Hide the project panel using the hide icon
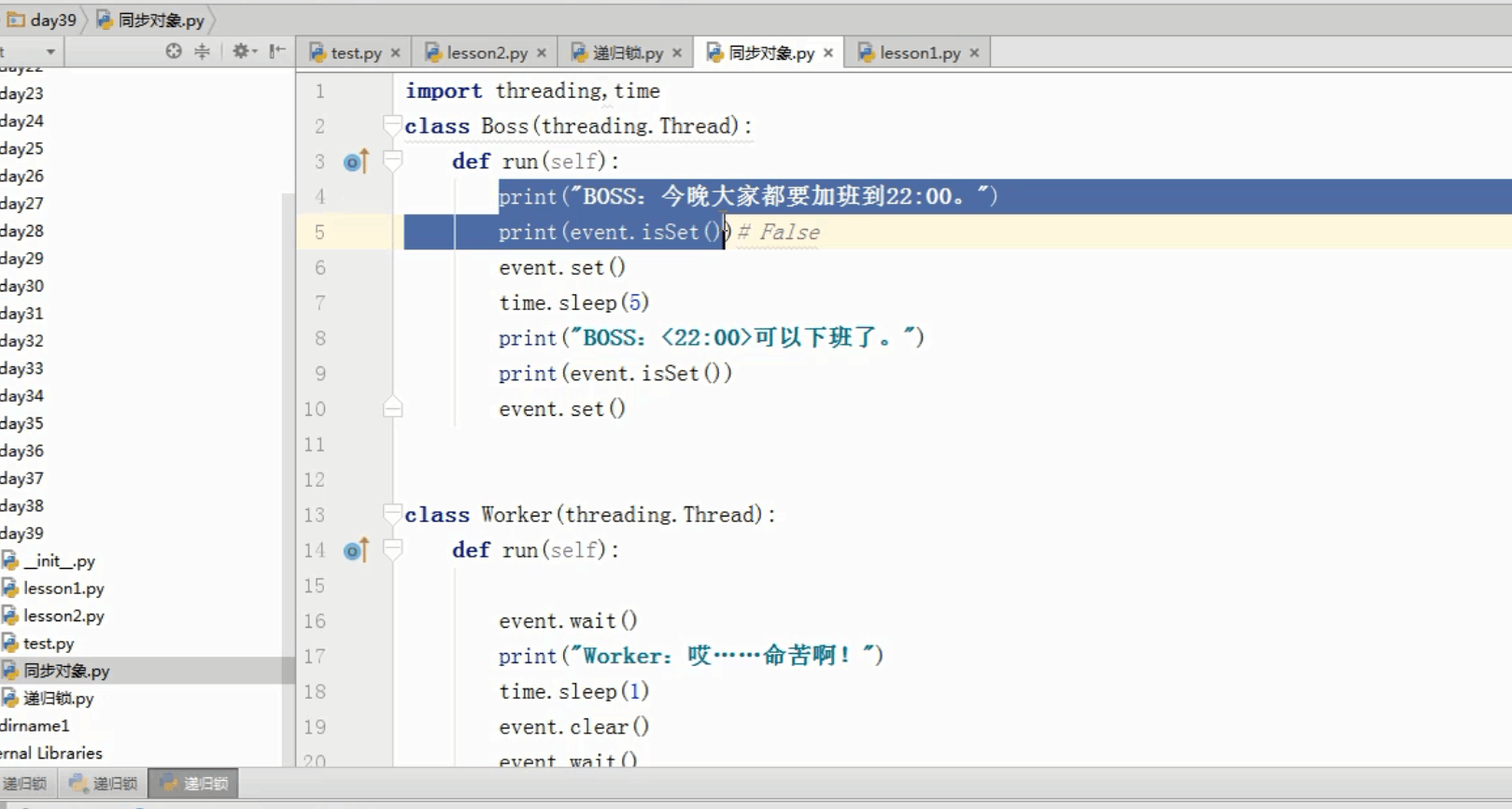Image resolution: width=1512 pixels, height=809 pixels. pyautogui.click(x=277, y=51)
